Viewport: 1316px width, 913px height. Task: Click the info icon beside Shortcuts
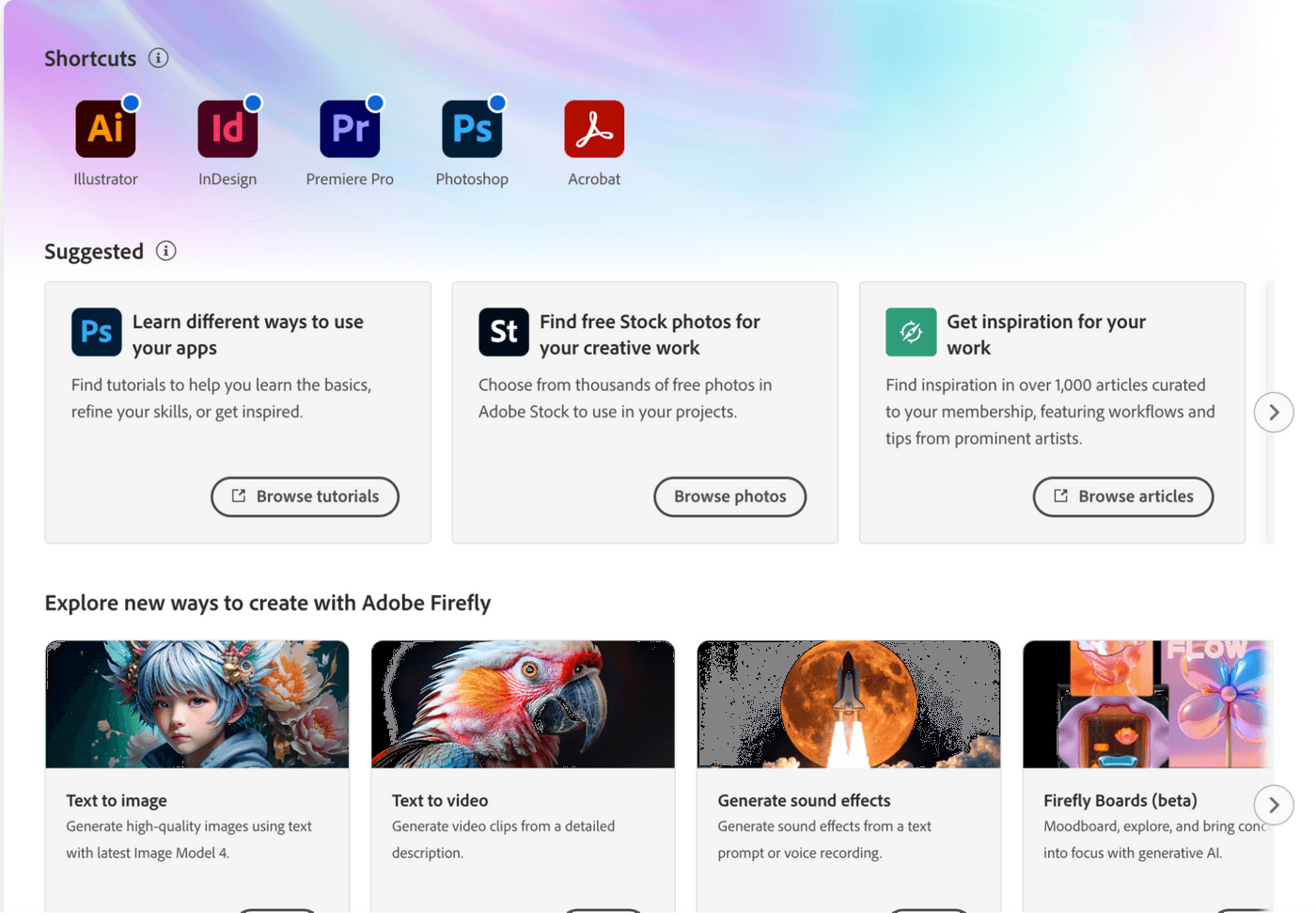pos(158,58)
